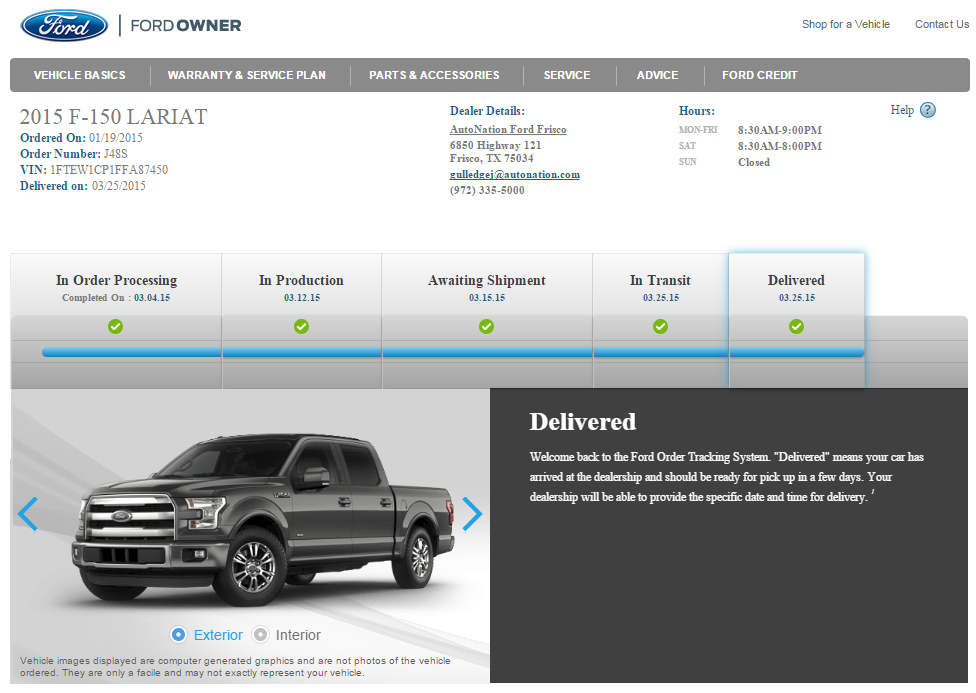Select the In Production status tab
Viewport: 976px width, 693px height.
coord(301,286)
